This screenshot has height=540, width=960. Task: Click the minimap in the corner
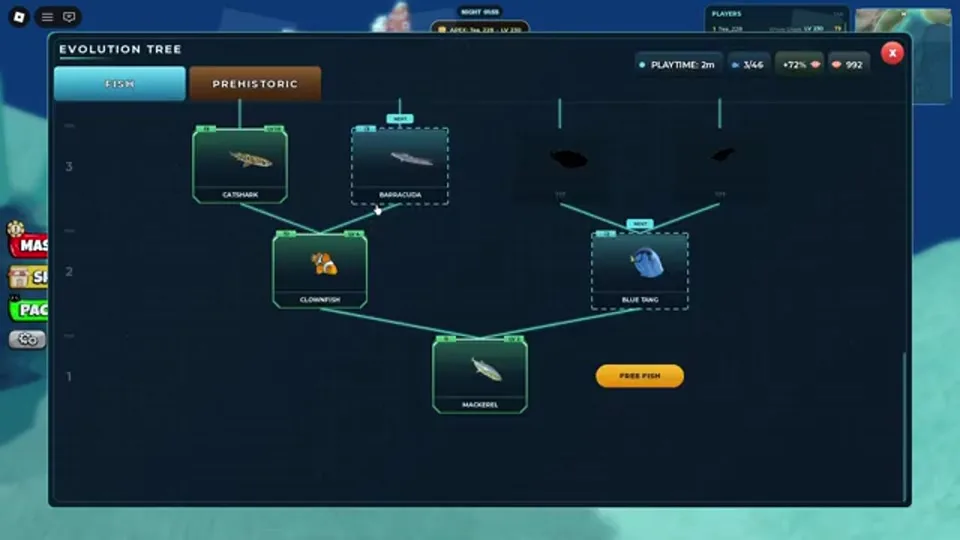pyautogui.click(x=904, y=55)
